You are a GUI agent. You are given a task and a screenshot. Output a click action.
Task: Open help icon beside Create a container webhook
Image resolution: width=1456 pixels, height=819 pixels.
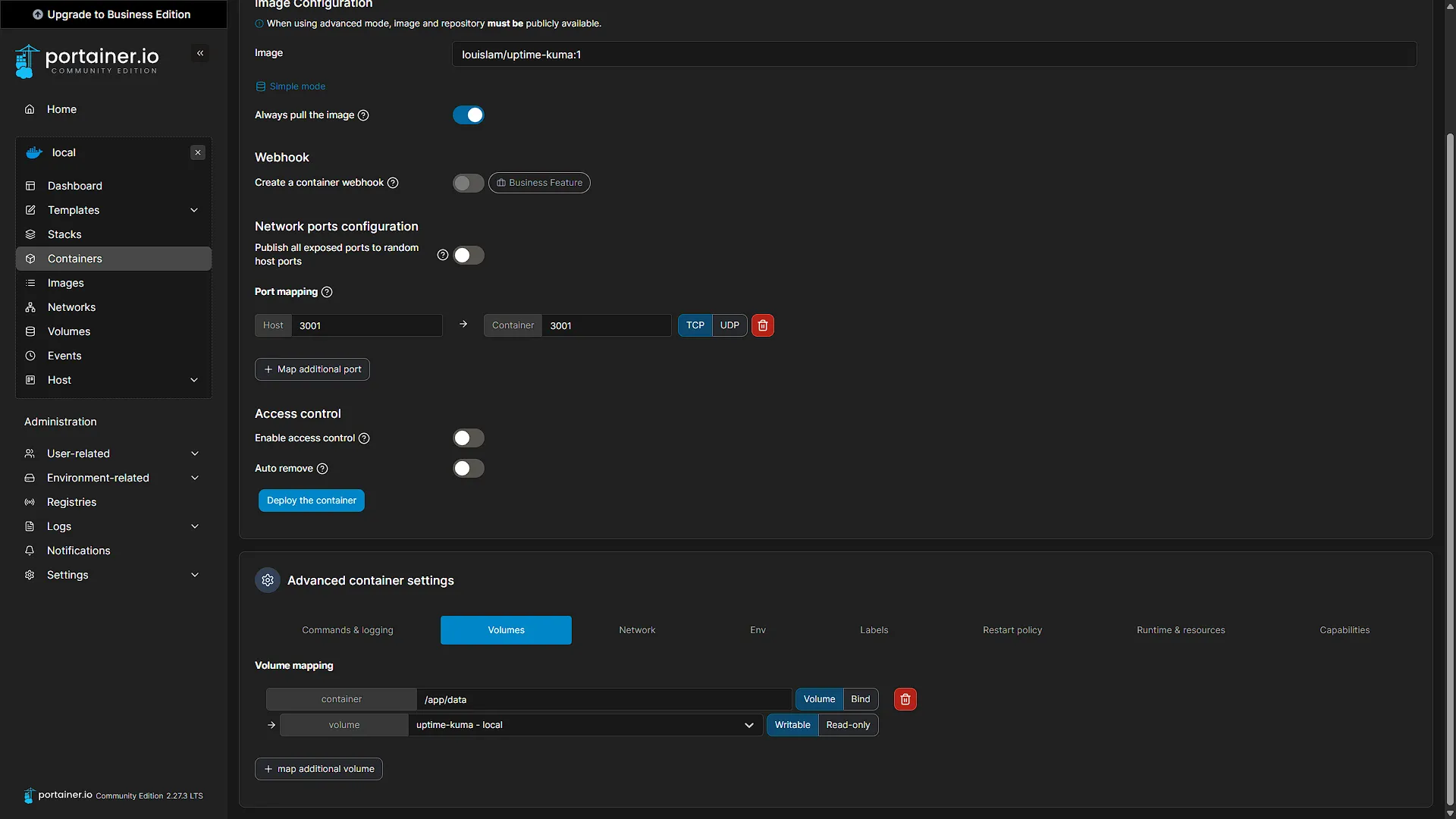[393, 183]
